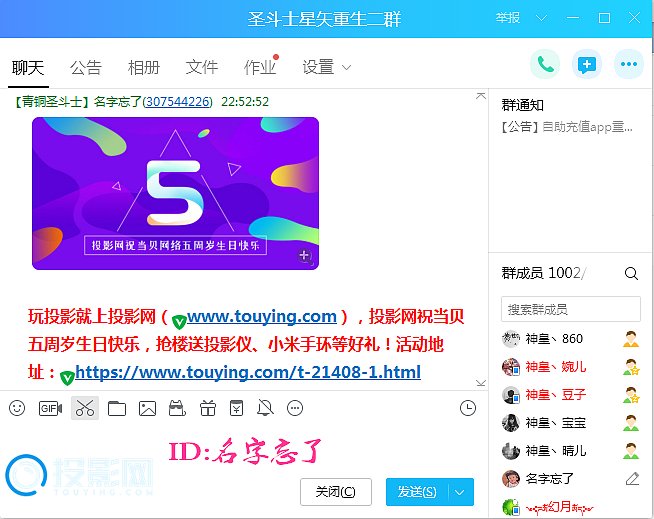Open the www.touying.com link

(262, 317)
